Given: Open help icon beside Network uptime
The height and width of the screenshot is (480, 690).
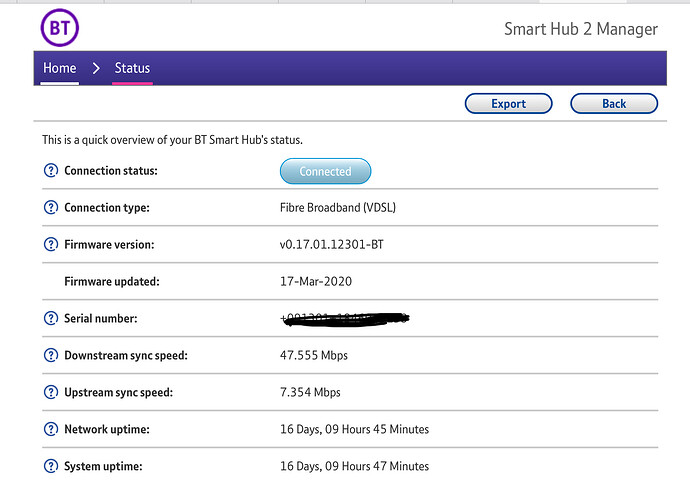Looking at the screenshot, I should pyautogui.click(x=51, y=429).
